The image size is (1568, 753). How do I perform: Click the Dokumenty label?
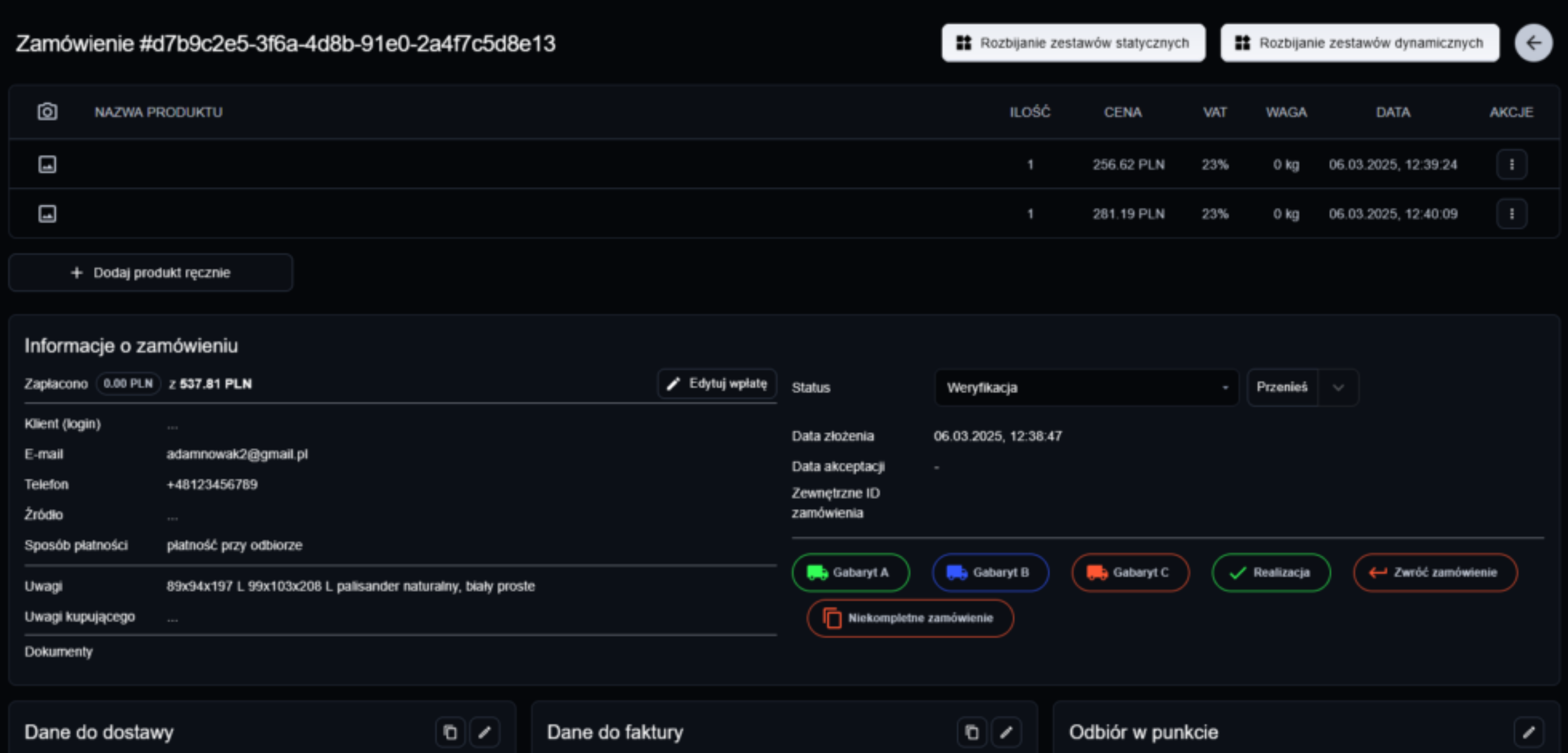(59, 651)
